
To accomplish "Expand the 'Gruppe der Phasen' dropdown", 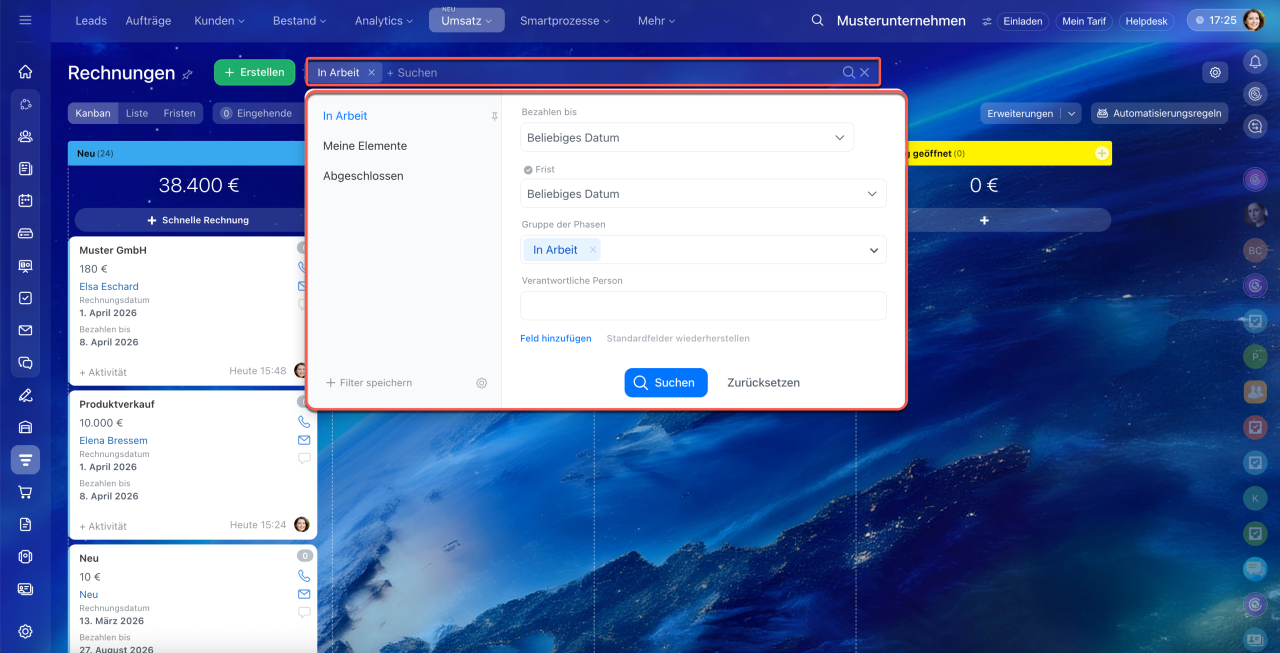I will coord(874,250).
